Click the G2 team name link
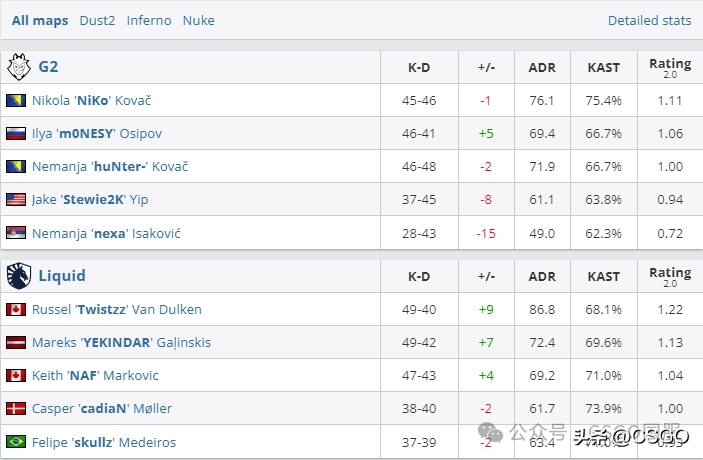The image size is (703, 460). coord(48,67)
